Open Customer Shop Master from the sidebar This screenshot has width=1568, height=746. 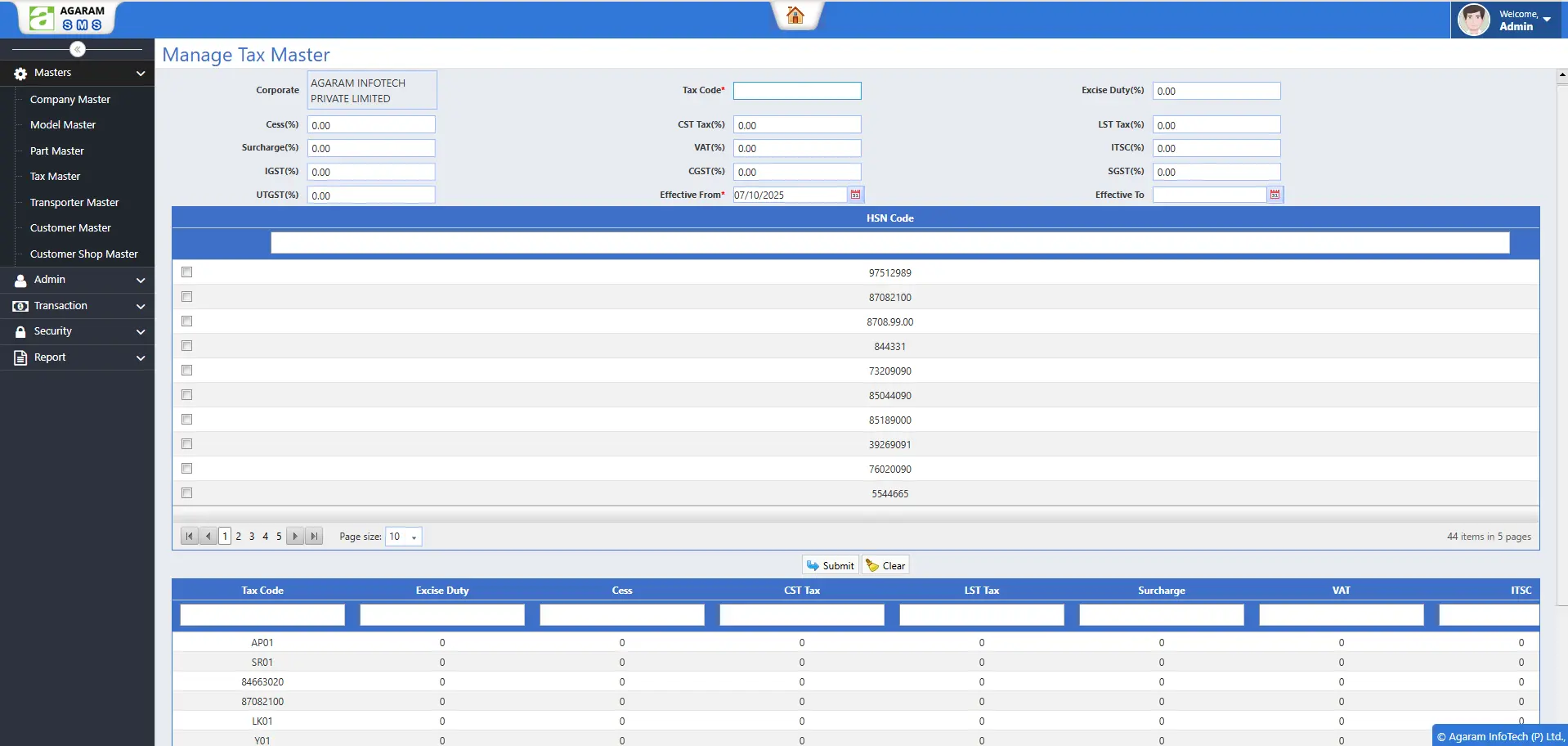[x=84, y=254]
